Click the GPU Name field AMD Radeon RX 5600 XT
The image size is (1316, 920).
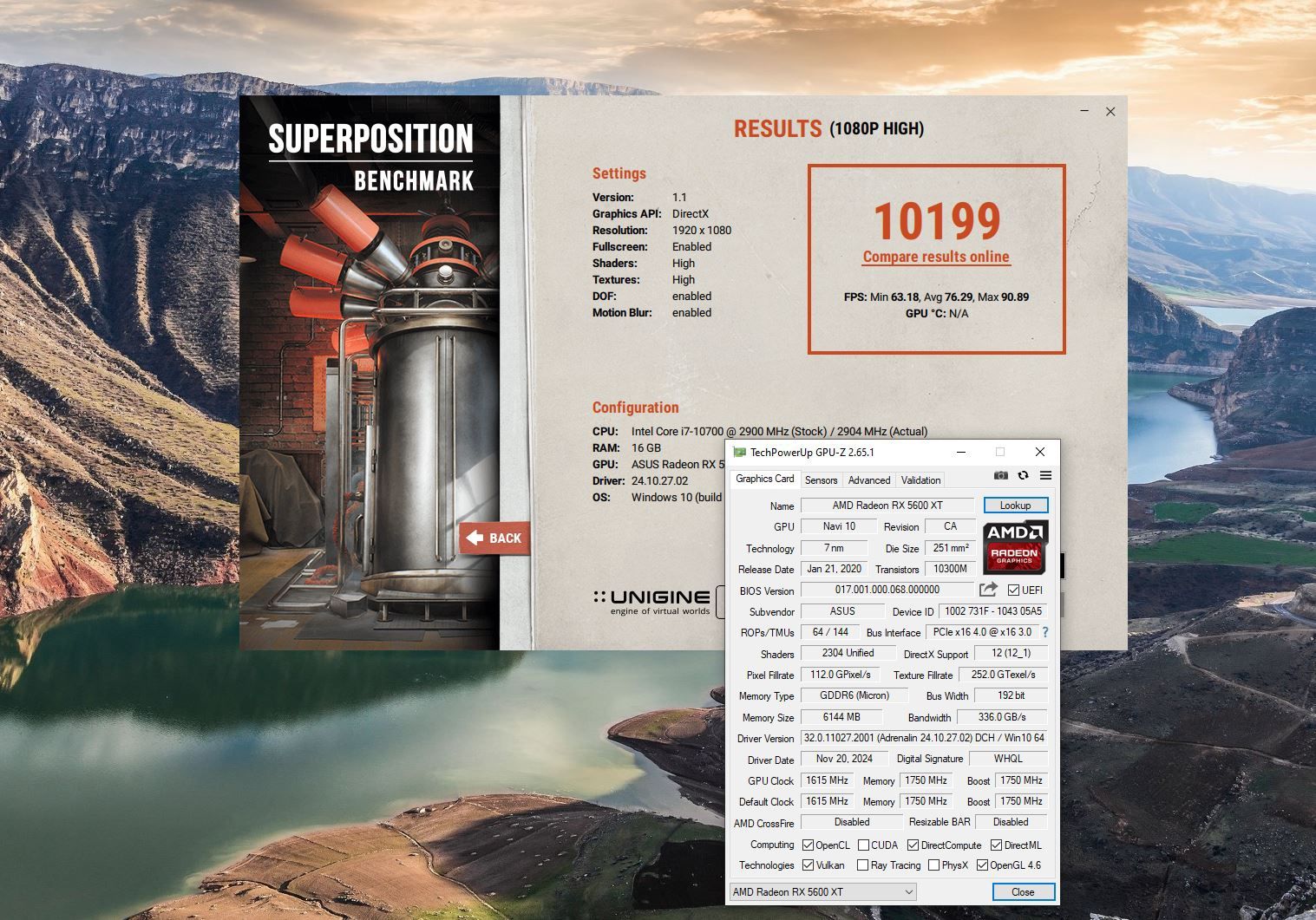pos(887,506)
